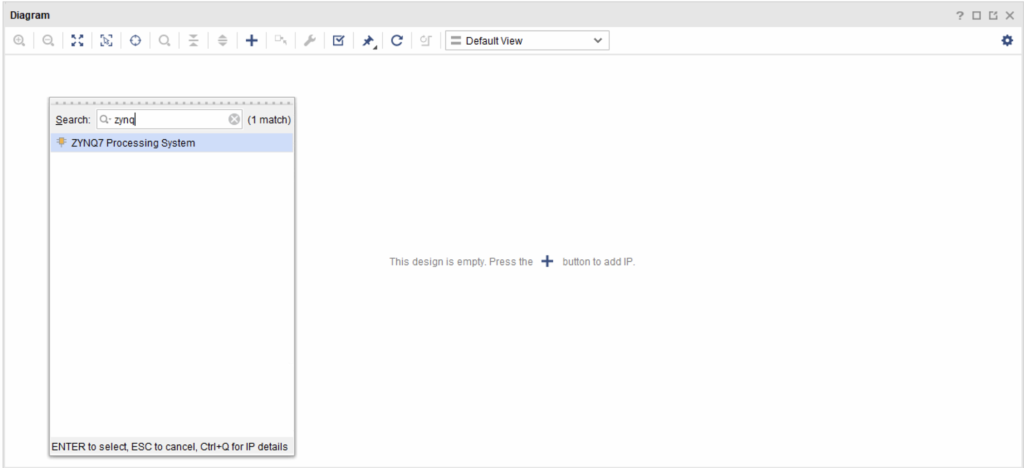The image size is (1024, 468).
Task: Click the Zoom Fit icon
Action: [x=77, y=41]
